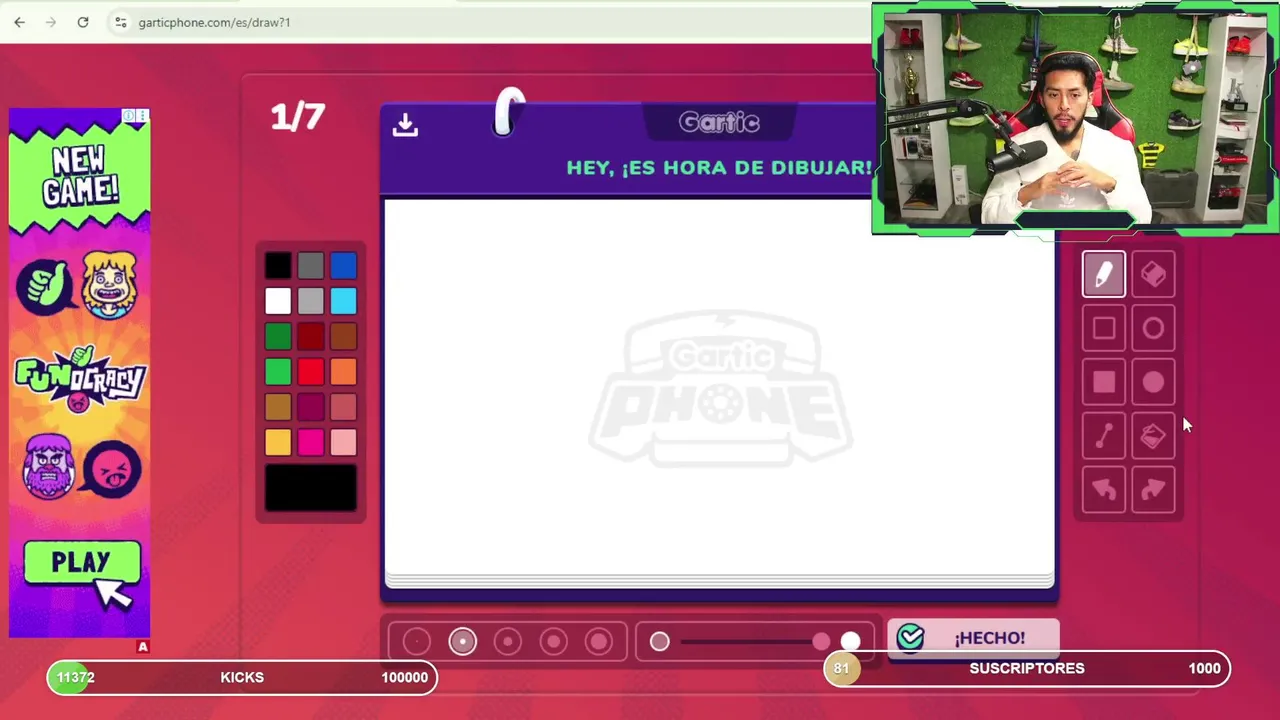Pick the brown color swatch
1280x720 pixels.
(343, 336)
